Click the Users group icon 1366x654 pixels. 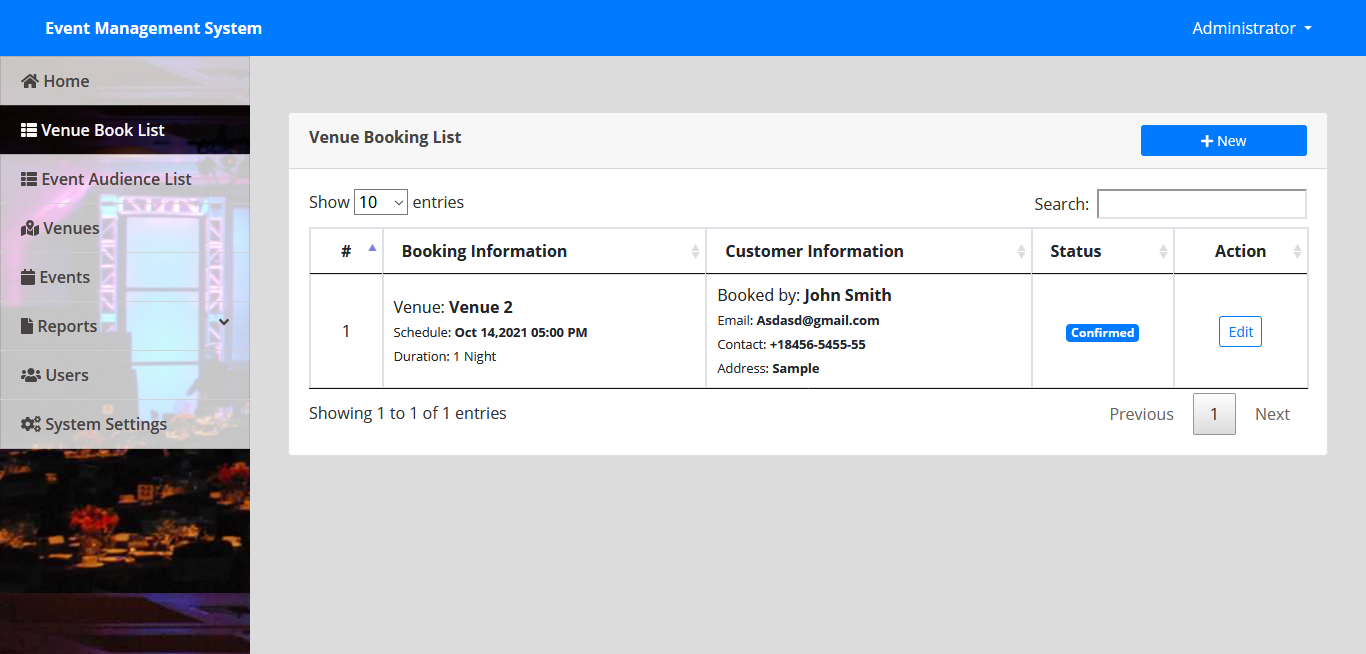coord(31,375)
